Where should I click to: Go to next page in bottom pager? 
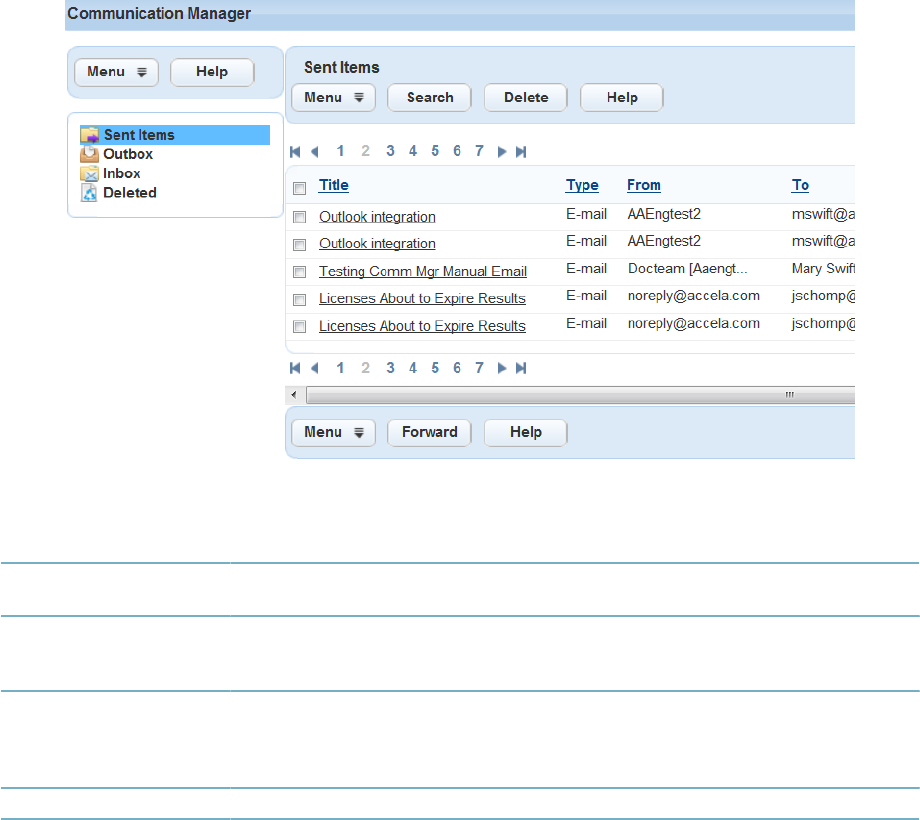[x=502, y=368]
